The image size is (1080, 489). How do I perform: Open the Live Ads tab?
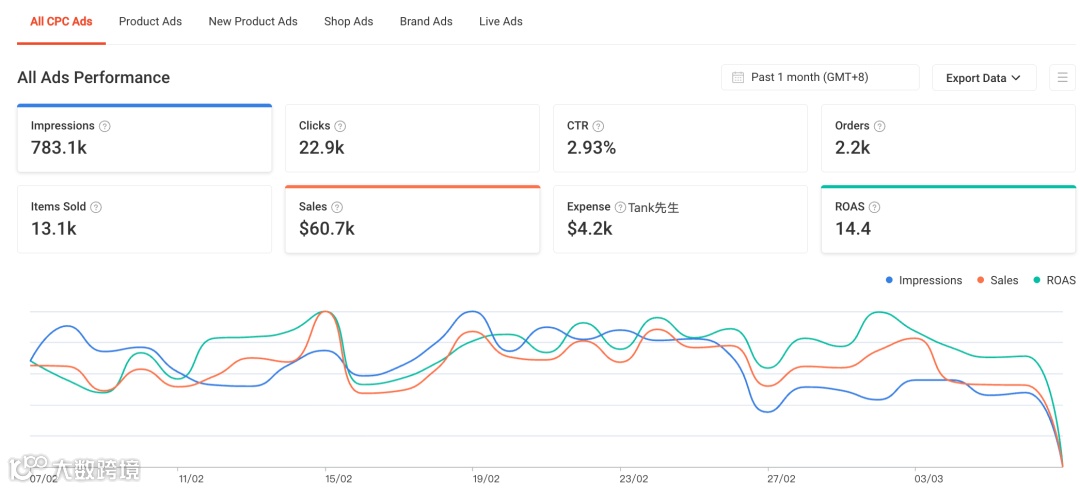tap(500, 21)
